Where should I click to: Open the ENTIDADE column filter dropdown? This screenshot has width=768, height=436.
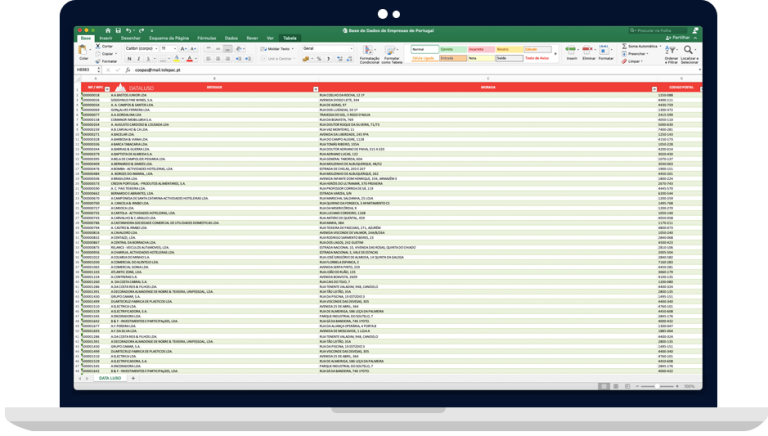pyautogui.click(x=315, y=89)
